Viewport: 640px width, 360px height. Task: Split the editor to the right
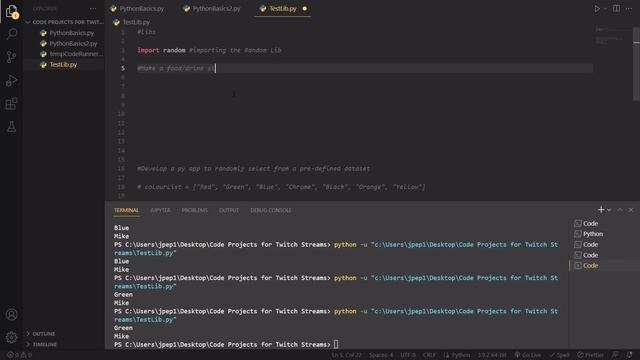coord(616,9)
